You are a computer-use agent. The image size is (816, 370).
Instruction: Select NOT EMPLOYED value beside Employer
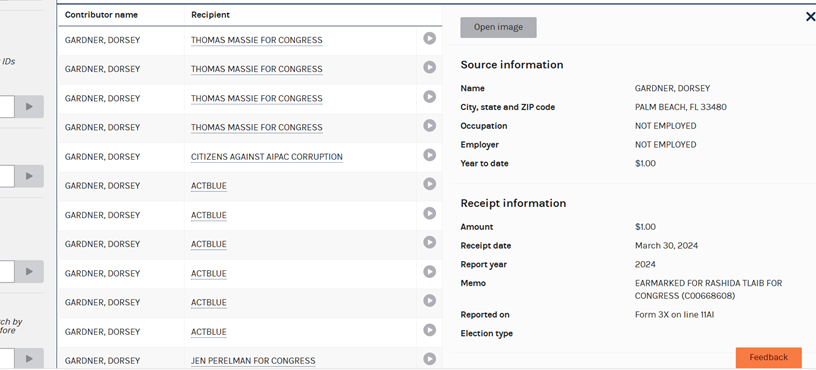coord(666,145)
